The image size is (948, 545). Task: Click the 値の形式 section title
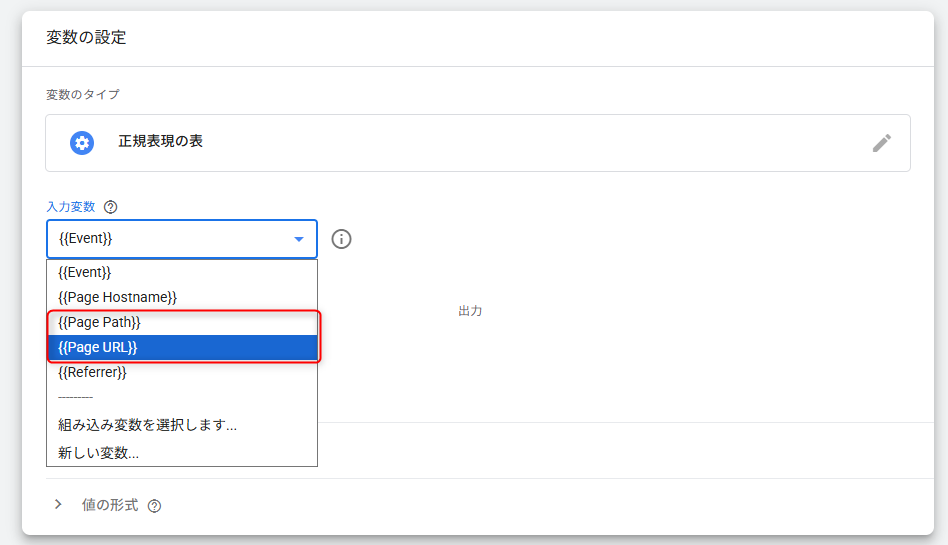pos(110,505)
